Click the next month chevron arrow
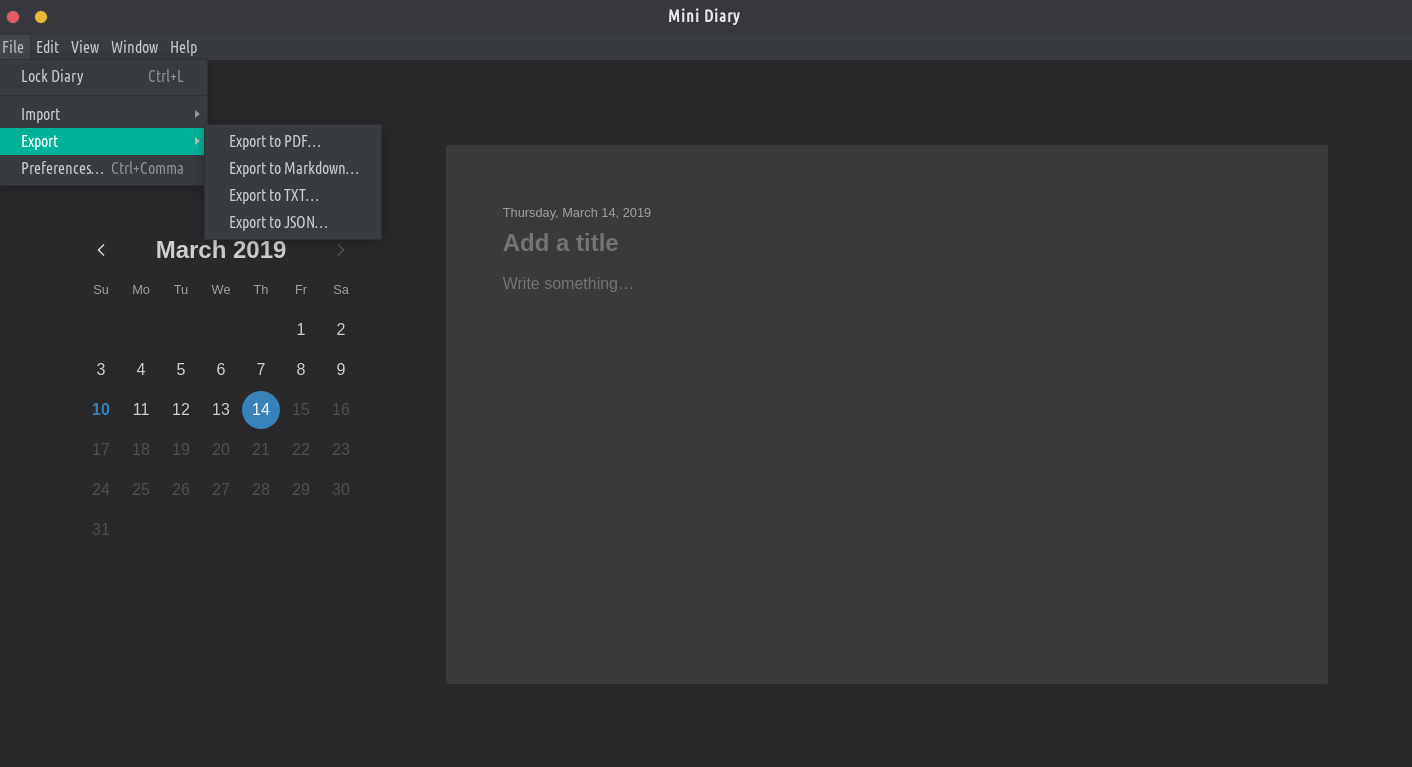The height and width of the screenshot is (767, 1412). tap(341, 250)
